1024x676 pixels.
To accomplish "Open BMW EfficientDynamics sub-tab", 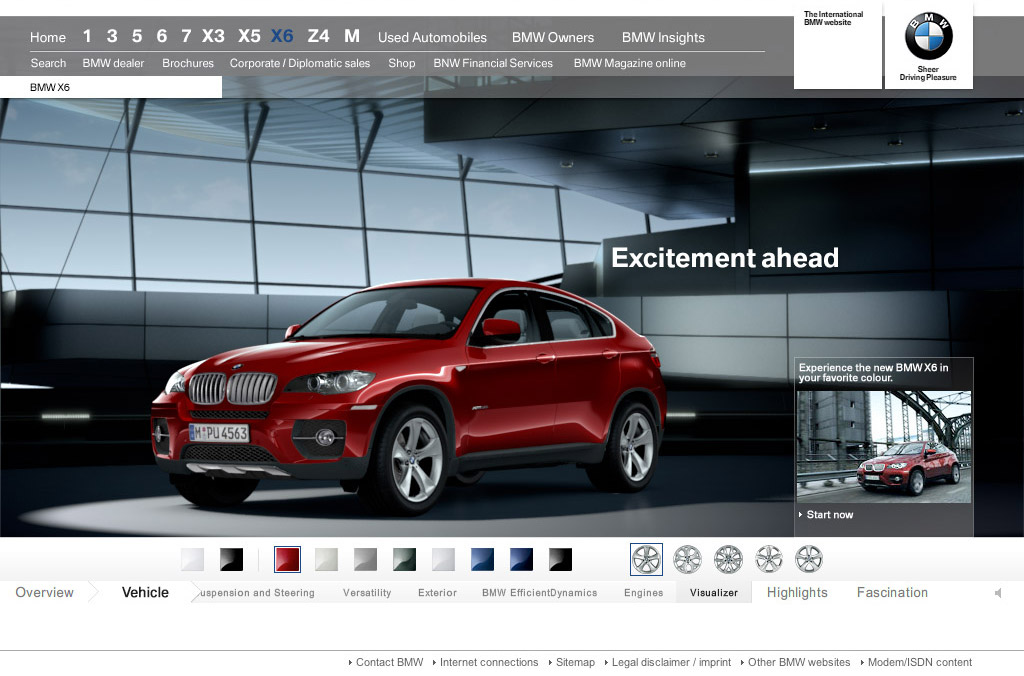I will click(x=539, y=593).
